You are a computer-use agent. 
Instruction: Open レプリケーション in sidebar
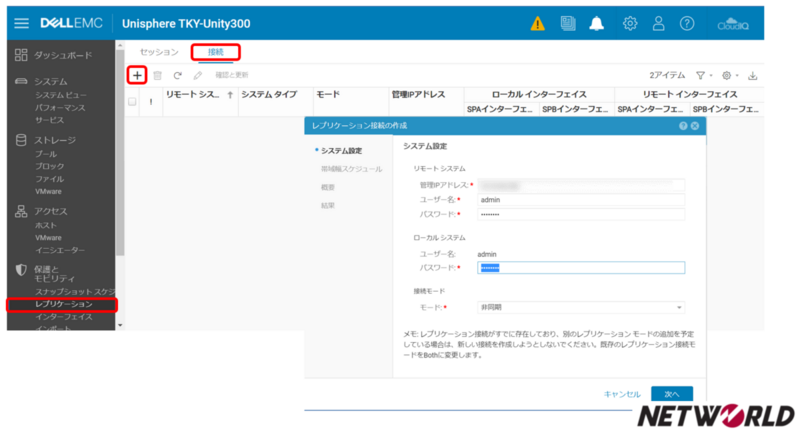click(x=62, y=305)
